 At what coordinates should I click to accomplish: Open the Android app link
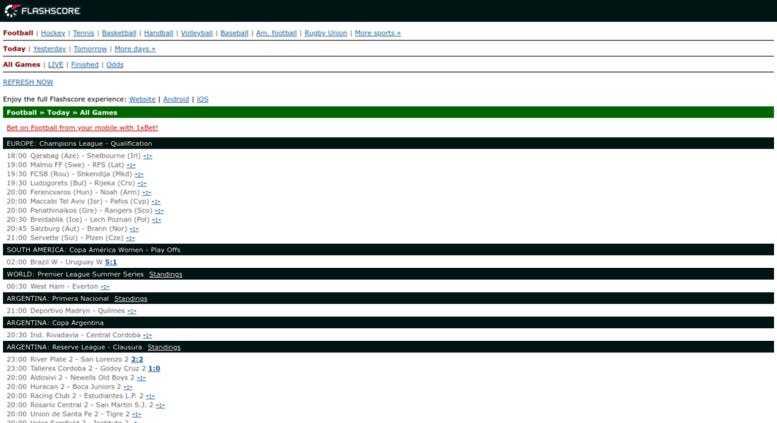coord(176,100)
